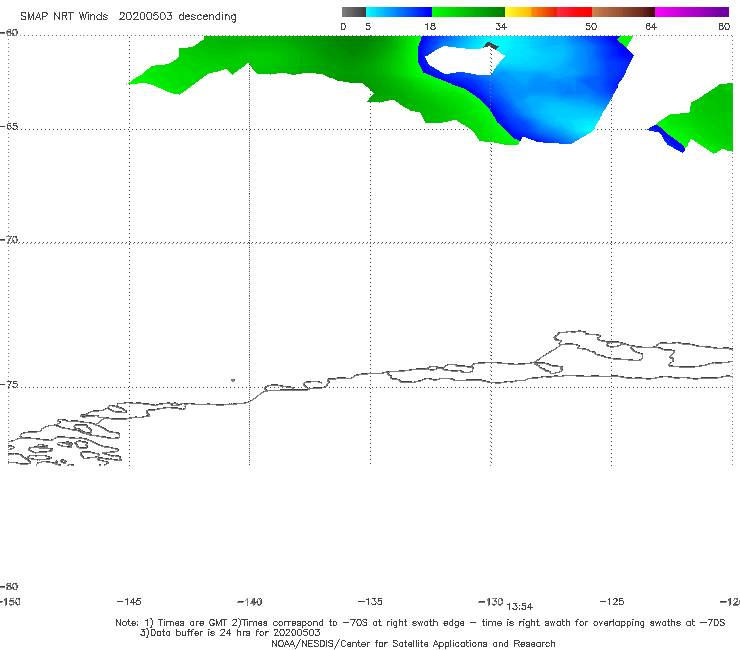Click the green segment of the color bar

[x=468, y=12]
